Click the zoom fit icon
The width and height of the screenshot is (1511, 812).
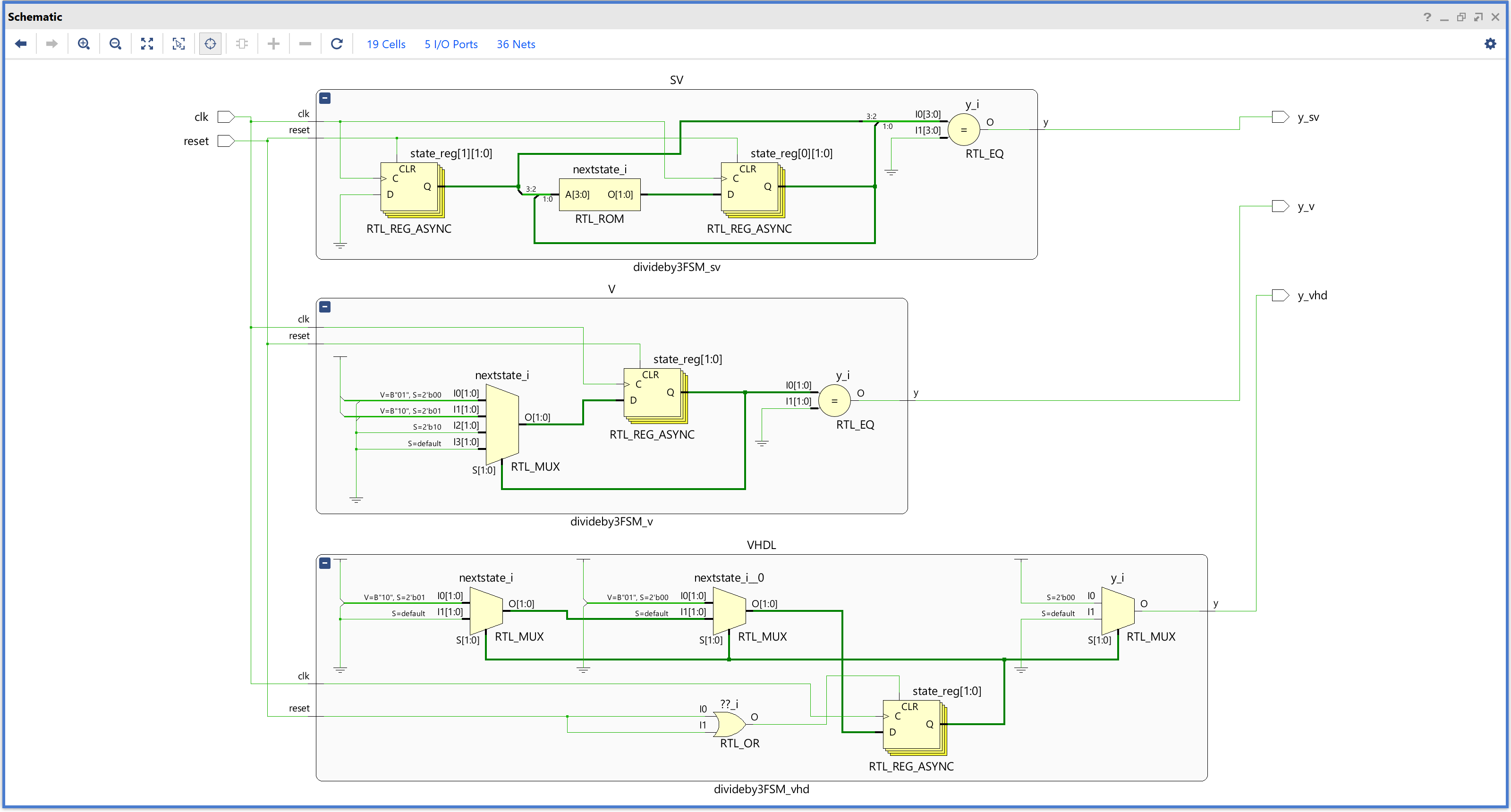click(147, 44)
